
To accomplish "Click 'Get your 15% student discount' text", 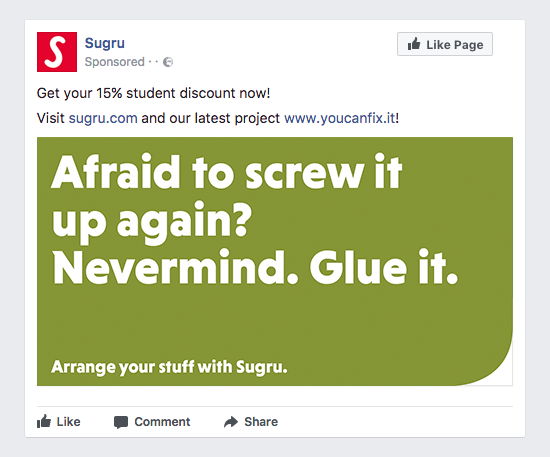I will (138, 93).
